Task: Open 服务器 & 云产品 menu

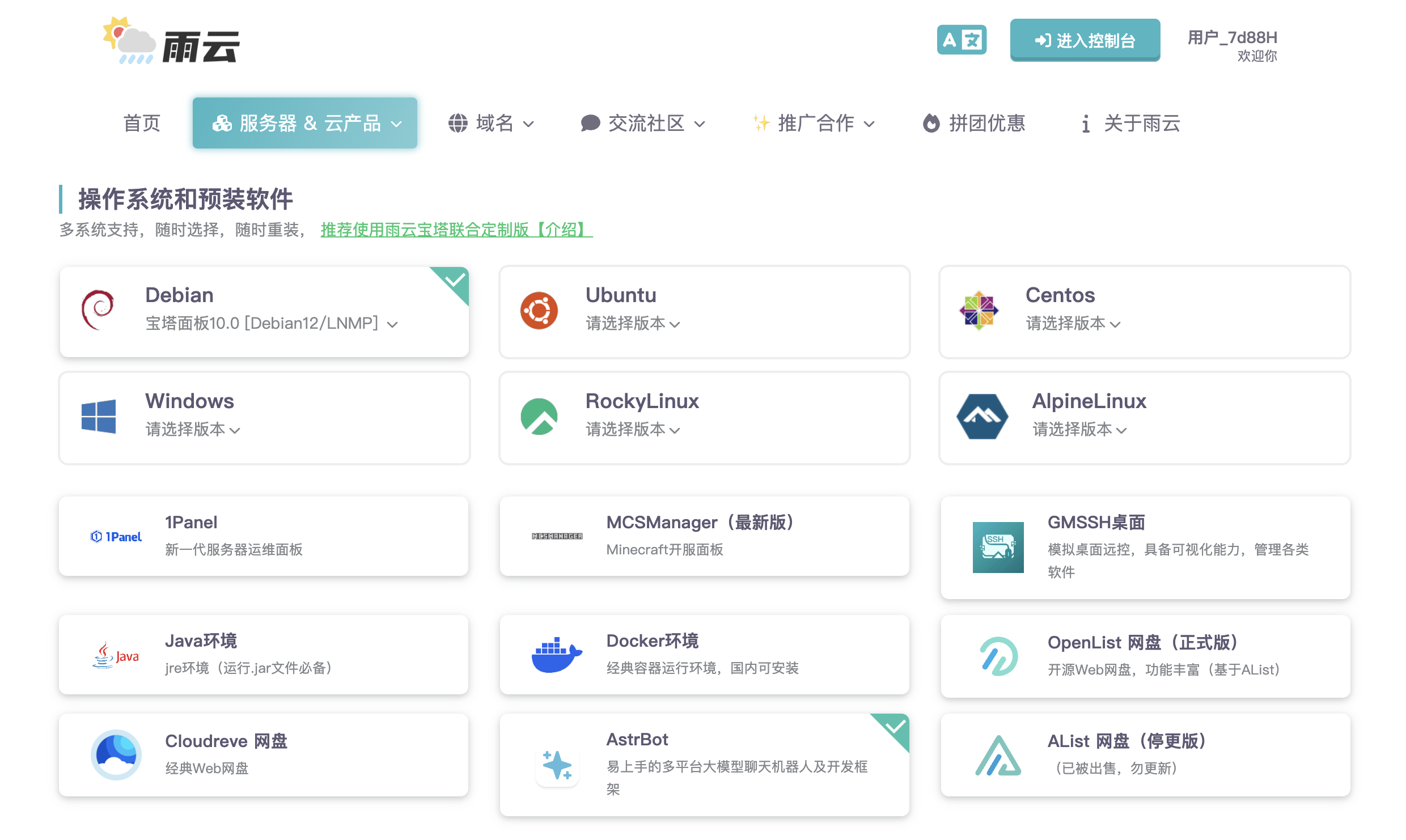Action: pos(305,123)
